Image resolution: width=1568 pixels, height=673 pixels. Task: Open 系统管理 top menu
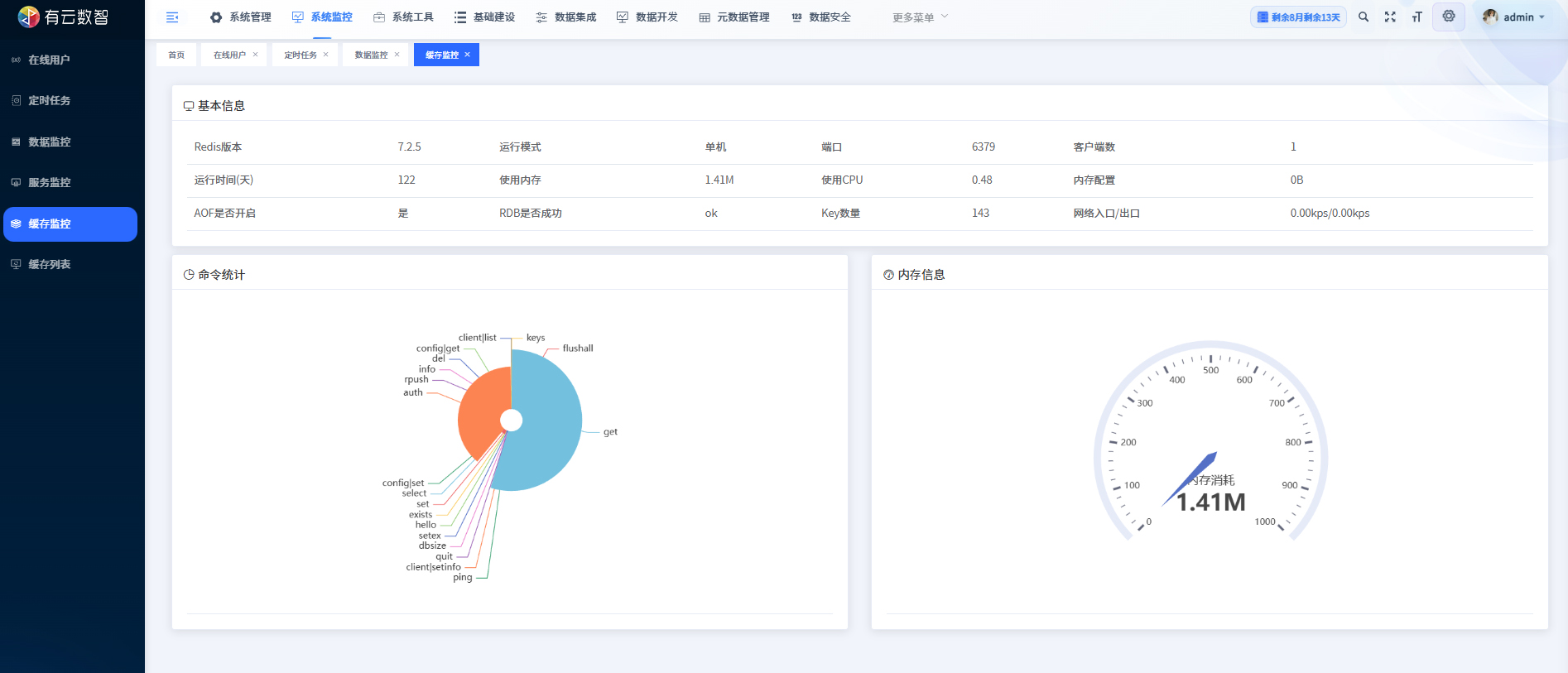click(x=241, y=17)
